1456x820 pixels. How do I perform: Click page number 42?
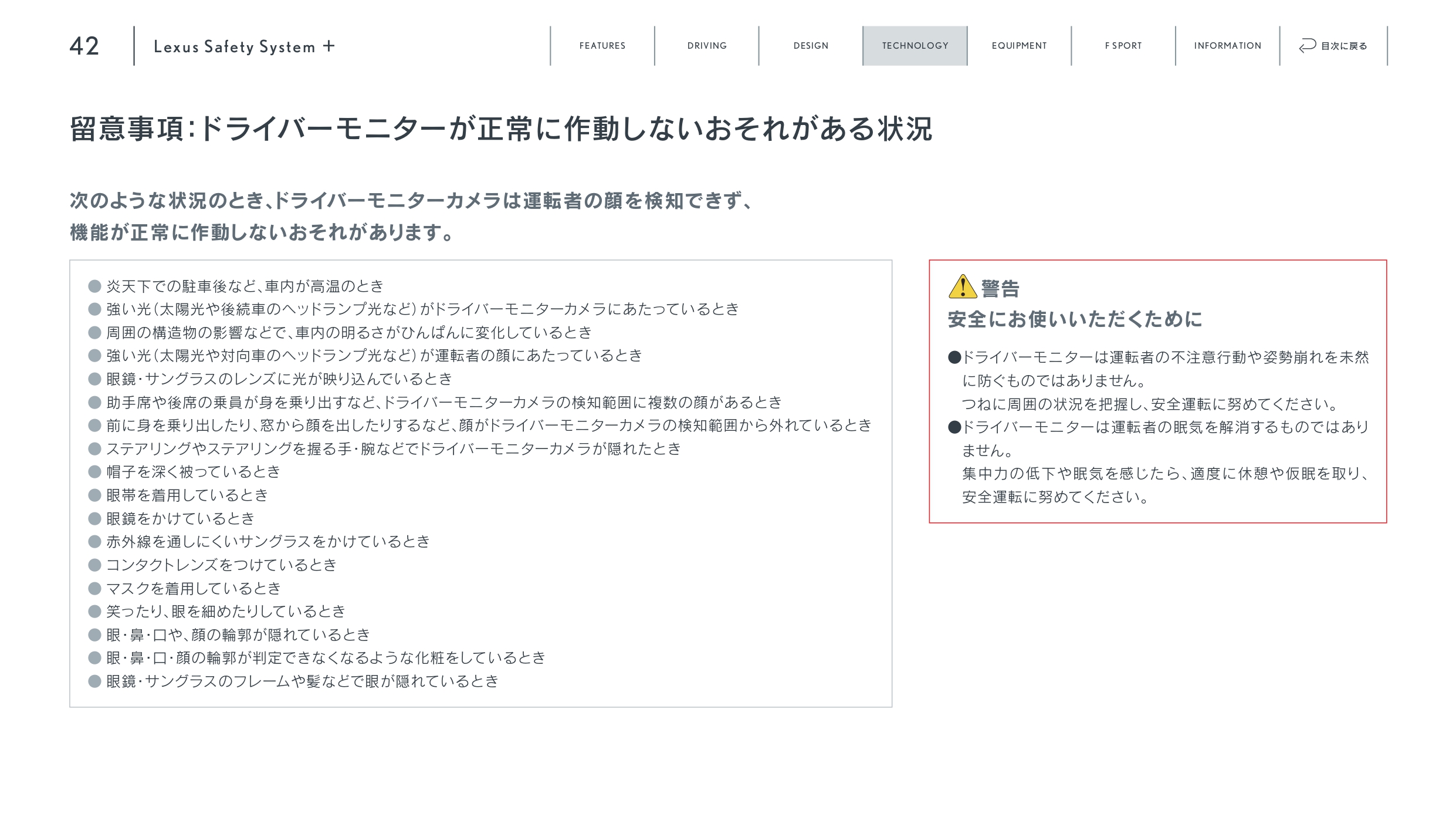click(84, 46)
